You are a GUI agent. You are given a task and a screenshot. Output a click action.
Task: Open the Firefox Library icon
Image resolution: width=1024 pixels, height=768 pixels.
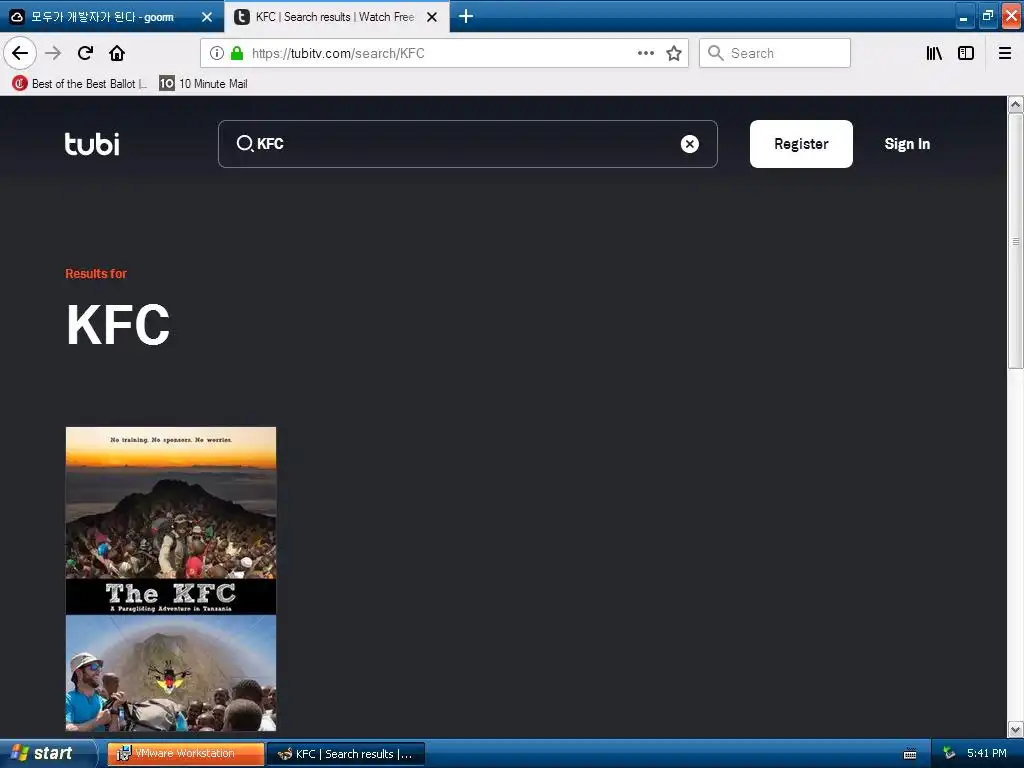[x=934, y=53]
